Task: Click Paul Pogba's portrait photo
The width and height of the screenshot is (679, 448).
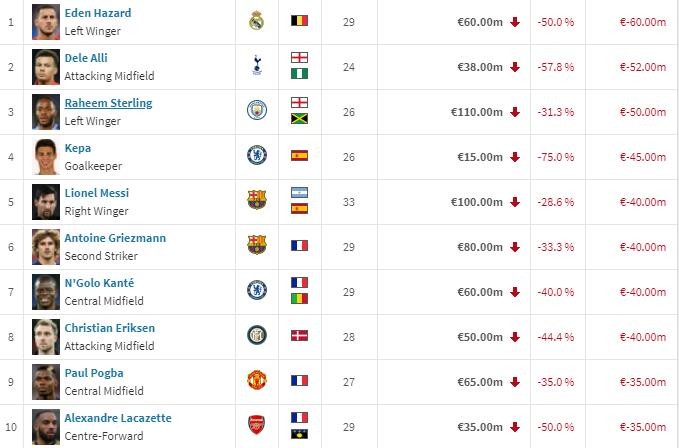Action: pos(46,382)
